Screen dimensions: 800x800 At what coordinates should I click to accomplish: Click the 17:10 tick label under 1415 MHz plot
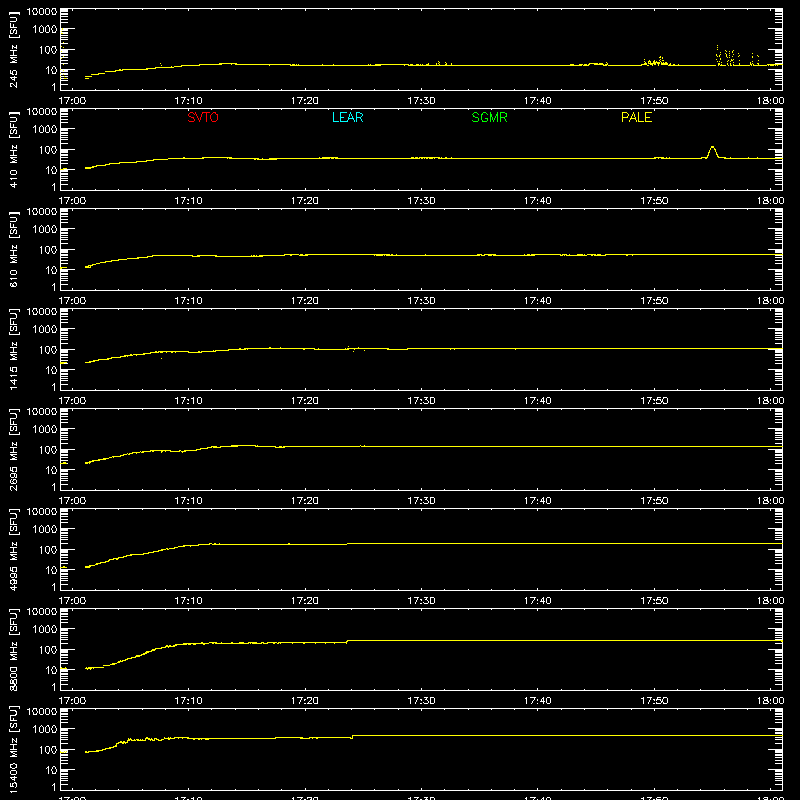[188, 401]
